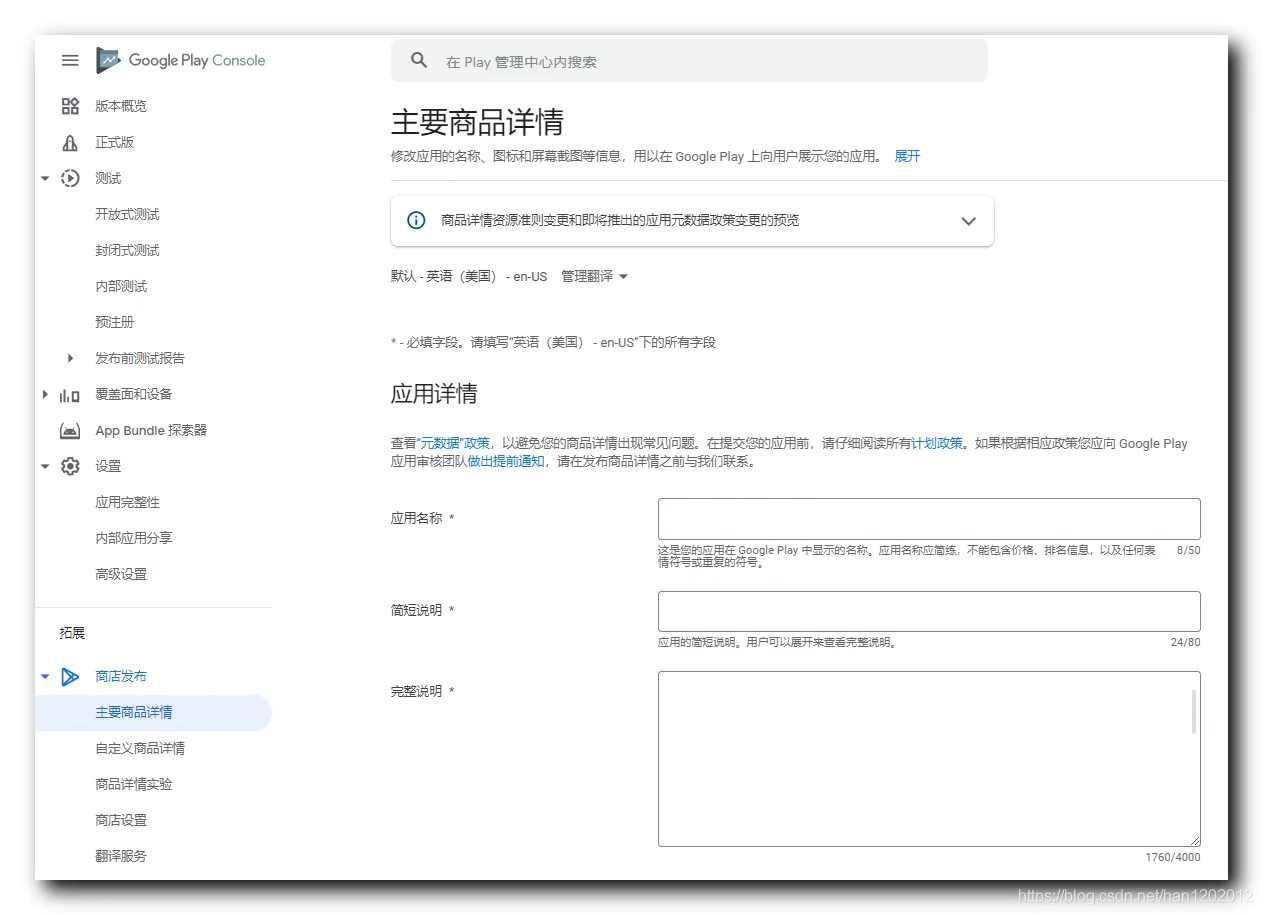Select 预注册 in the sidebar
1263x915 pixels.
[x=115, y=322]
